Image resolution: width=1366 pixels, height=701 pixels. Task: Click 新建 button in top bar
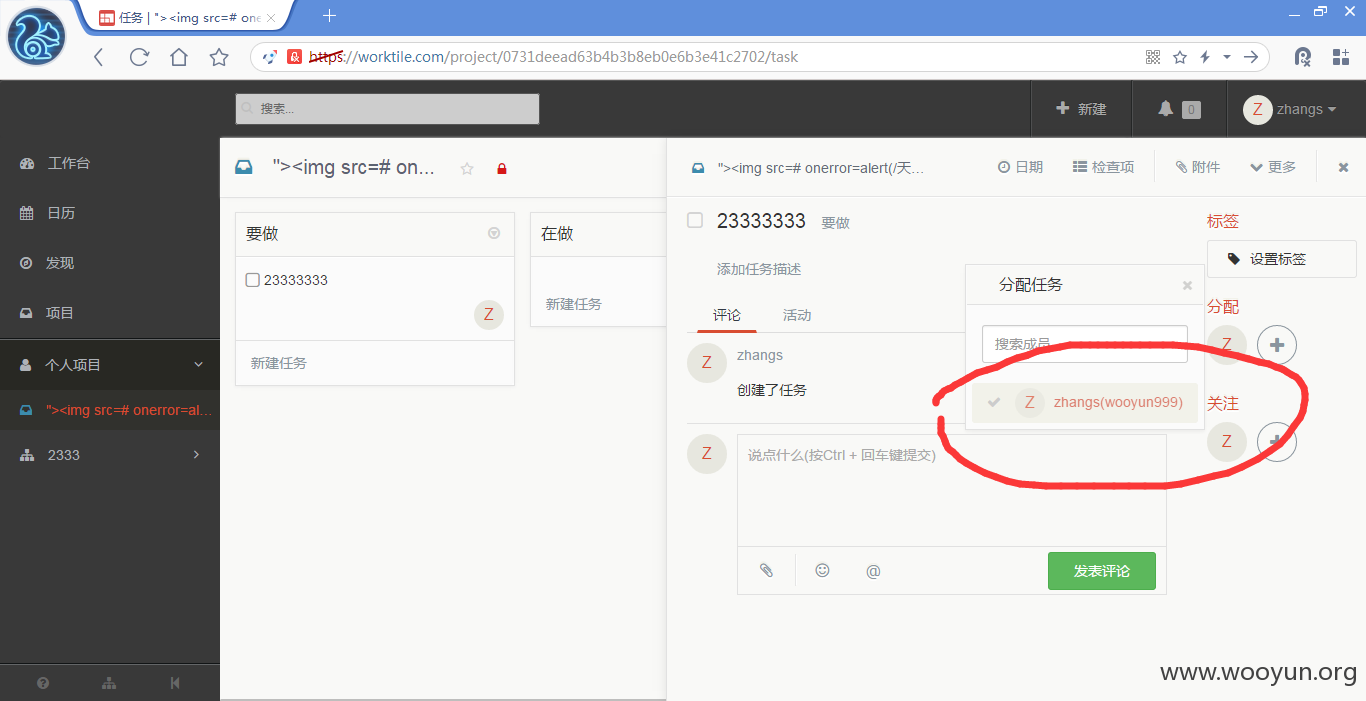click(1081, 109)
